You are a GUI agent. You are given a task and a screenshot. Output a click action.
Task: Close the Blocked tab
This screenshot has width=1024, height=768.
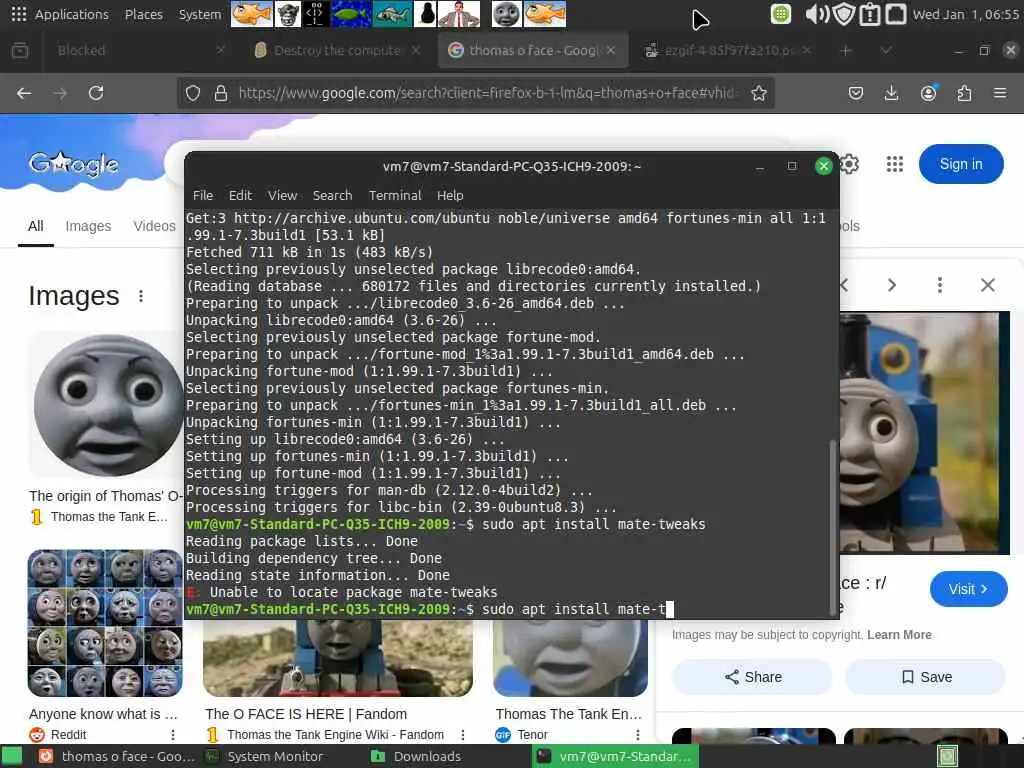tap(220, 50)
